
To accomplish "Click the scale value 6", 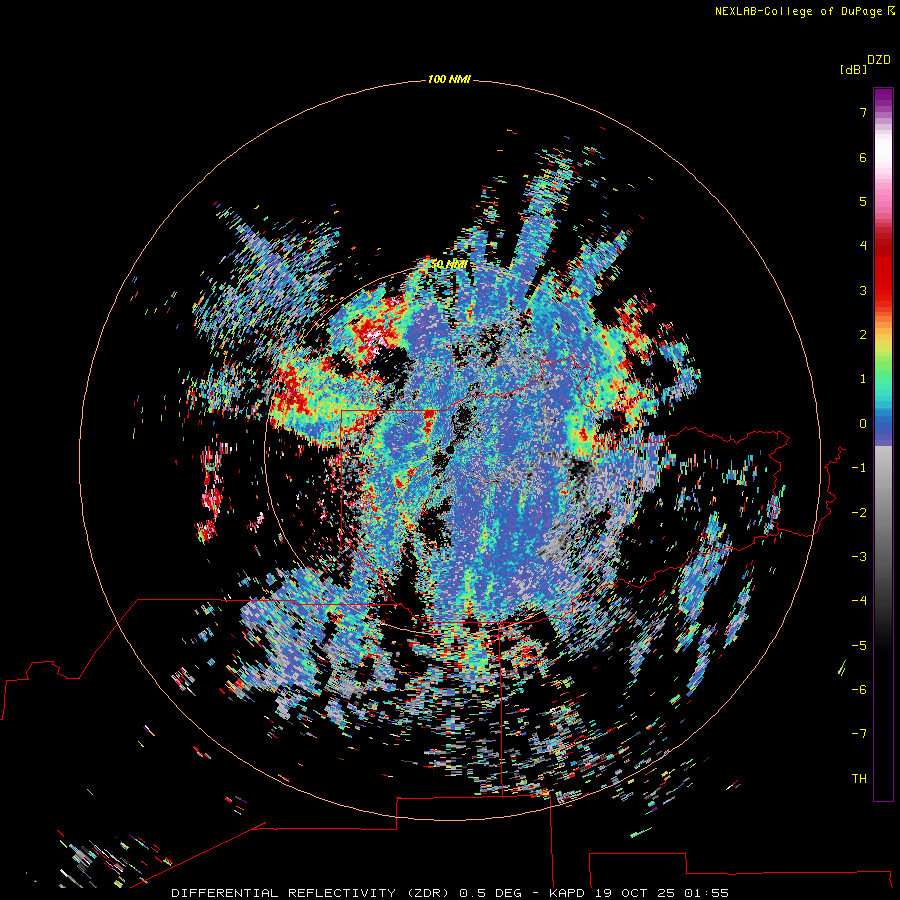I will [863, 157].
